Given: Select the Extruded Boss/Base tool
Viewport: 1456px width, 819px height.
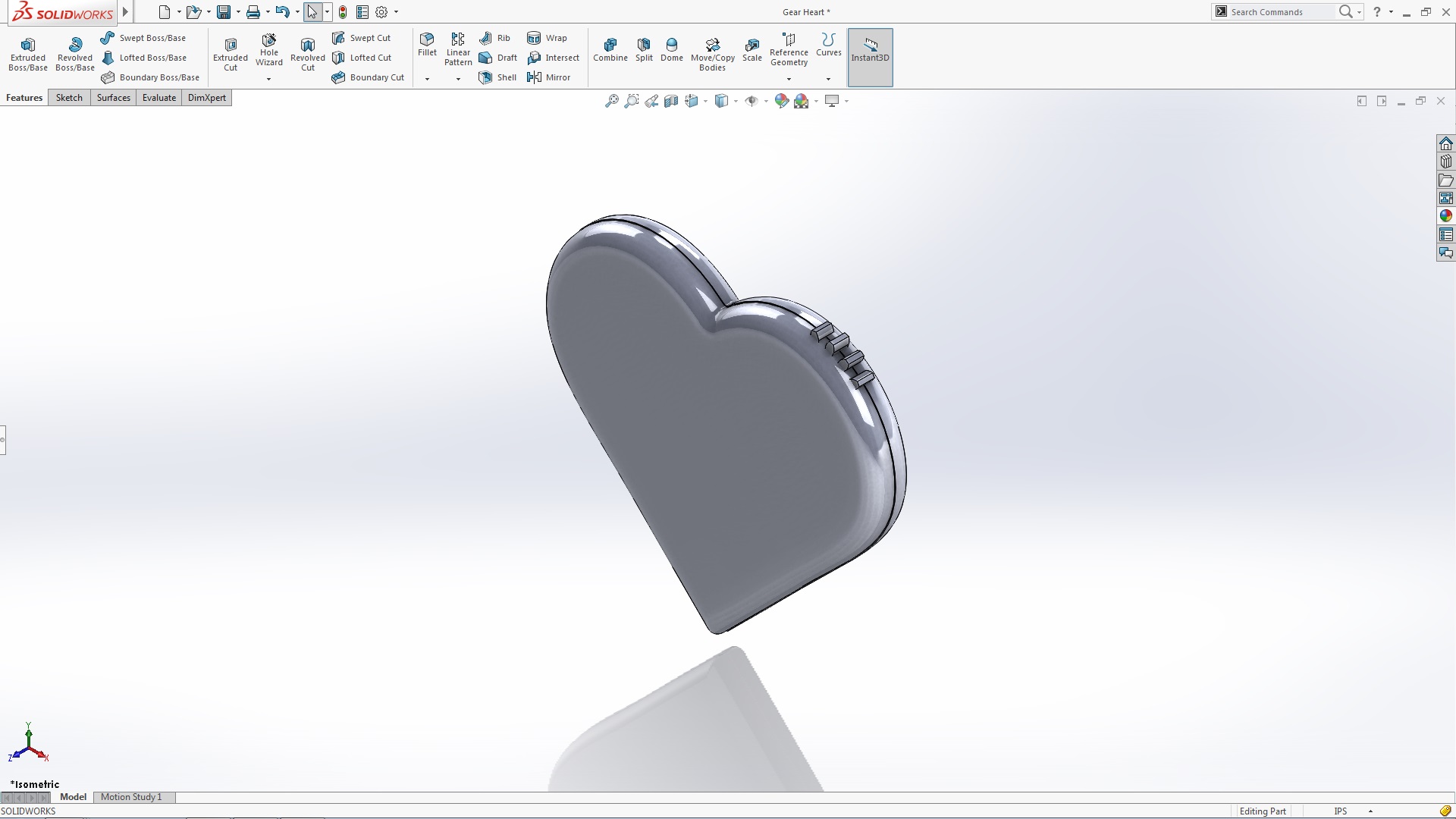Looking at the screenshot, I should (27, 53).
